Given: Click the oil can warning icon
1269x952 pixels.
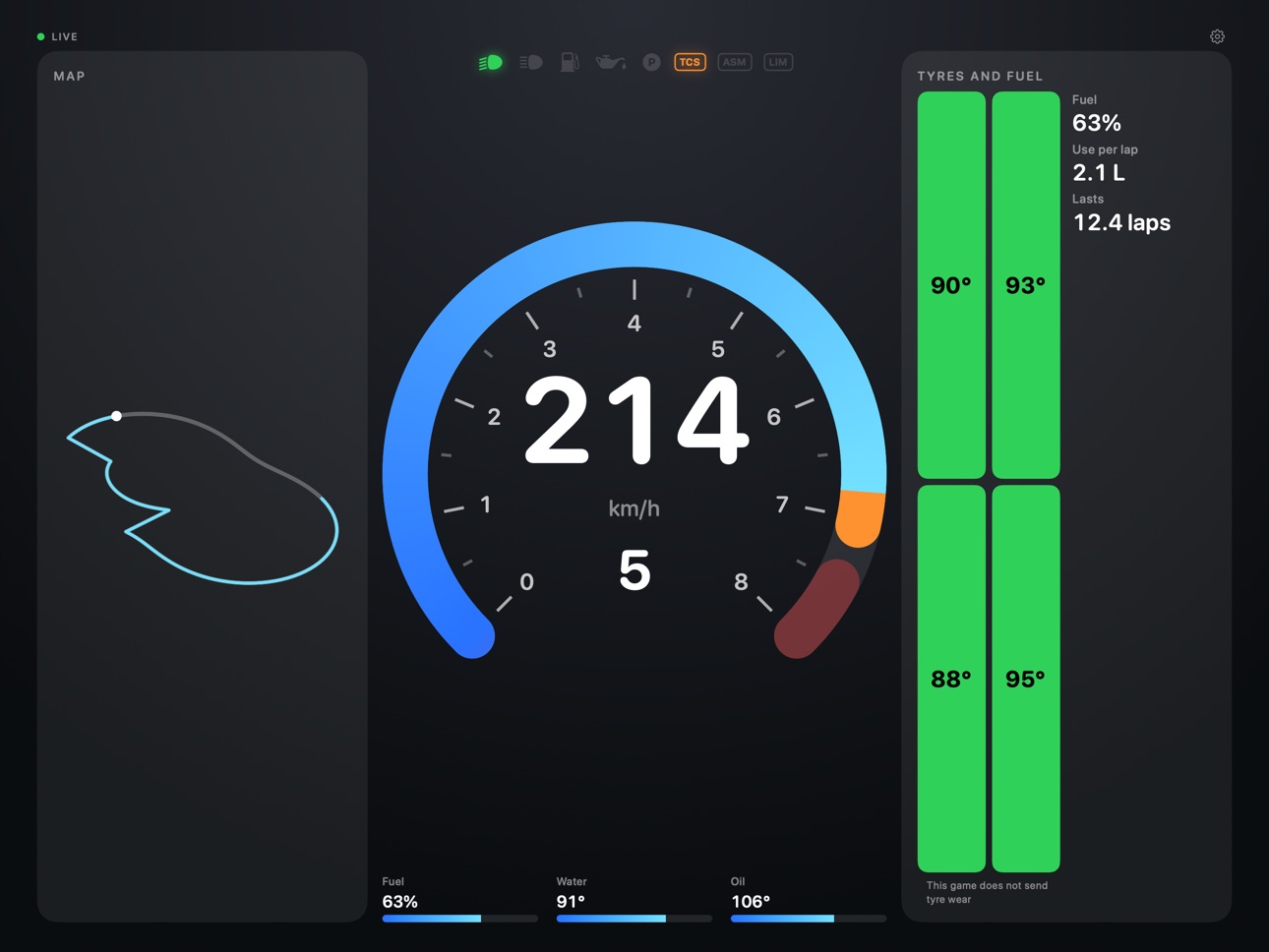Looking at the screenshot, I should coord(611,62).
